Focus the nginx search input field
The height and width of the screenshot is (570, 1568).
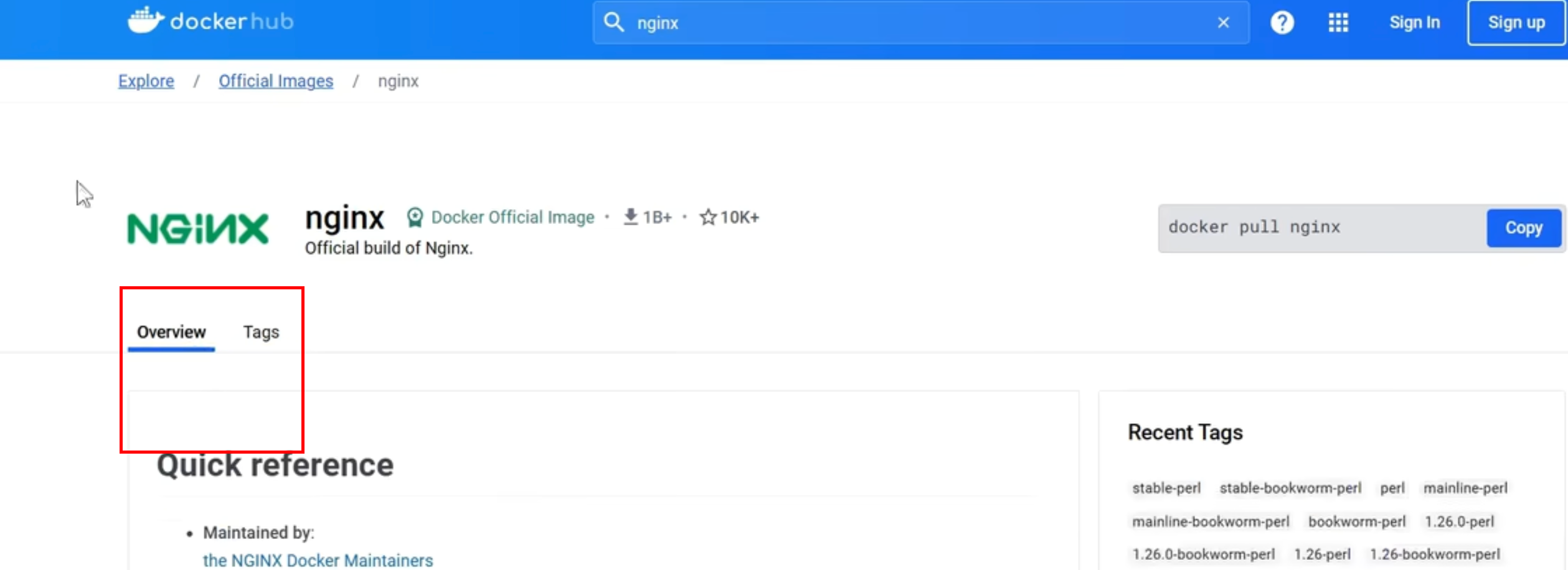point(922,23)
